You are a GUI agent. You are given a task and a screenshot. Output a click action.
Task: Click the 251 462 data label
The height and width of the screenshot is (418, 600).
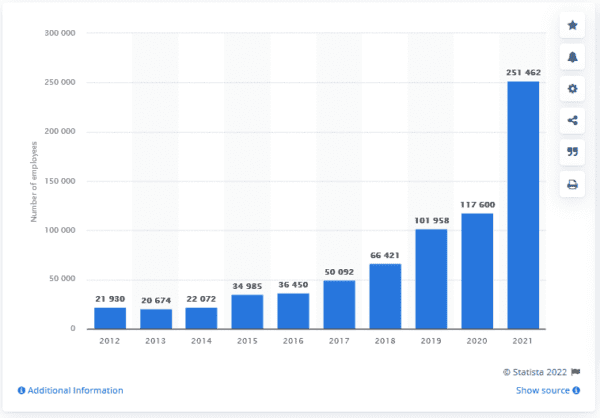coord(523,73)
